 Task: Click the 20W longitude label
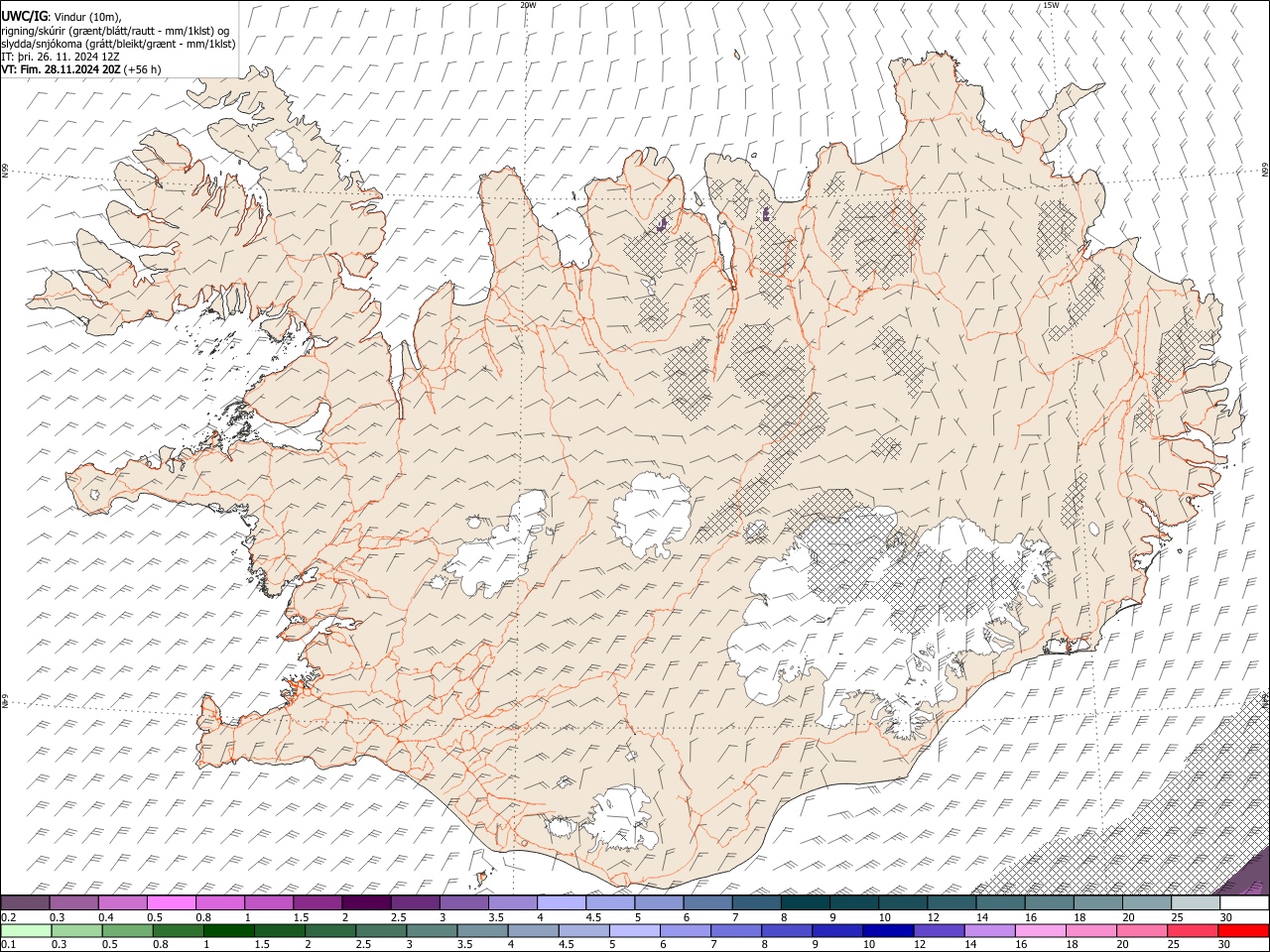coord(528,5)
